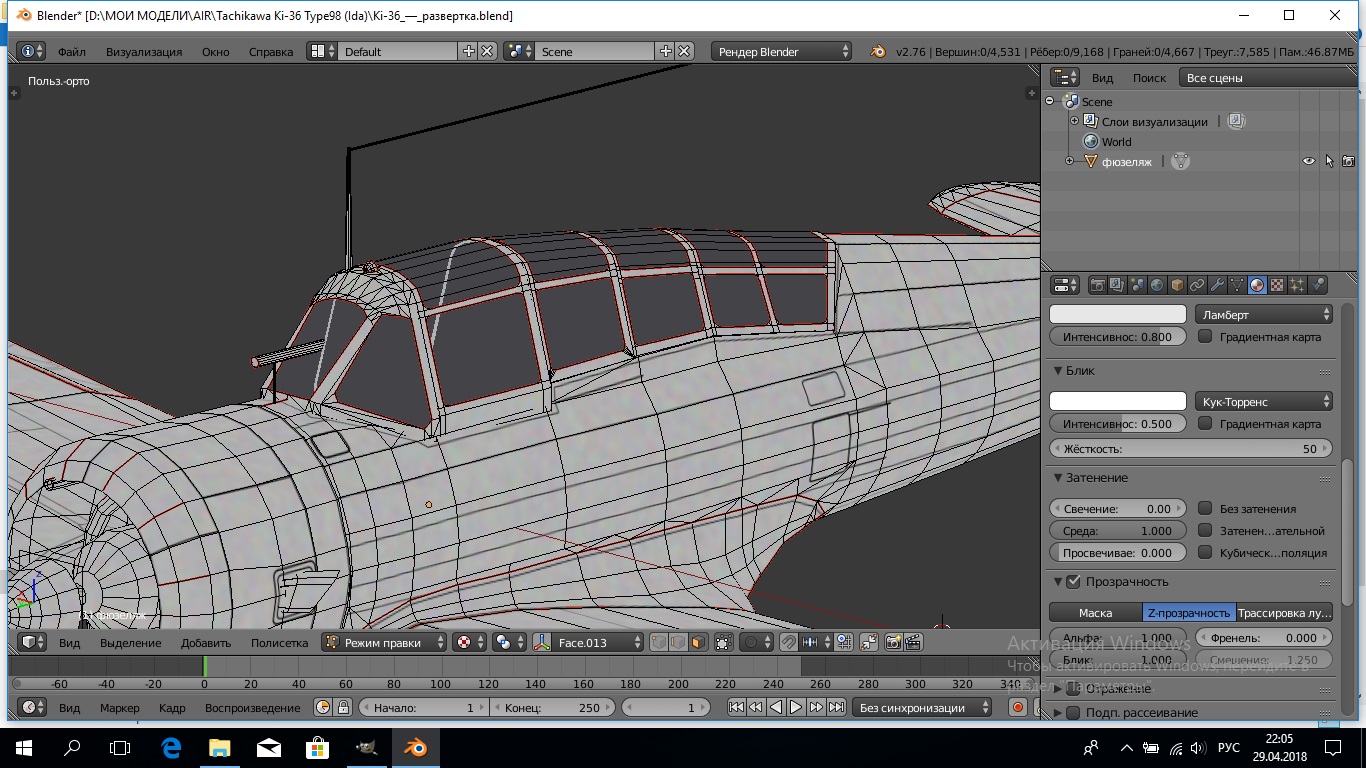Open the Particles properties tab
The height and width of the screenshot is (768, 1366).
click(1297, 285)
